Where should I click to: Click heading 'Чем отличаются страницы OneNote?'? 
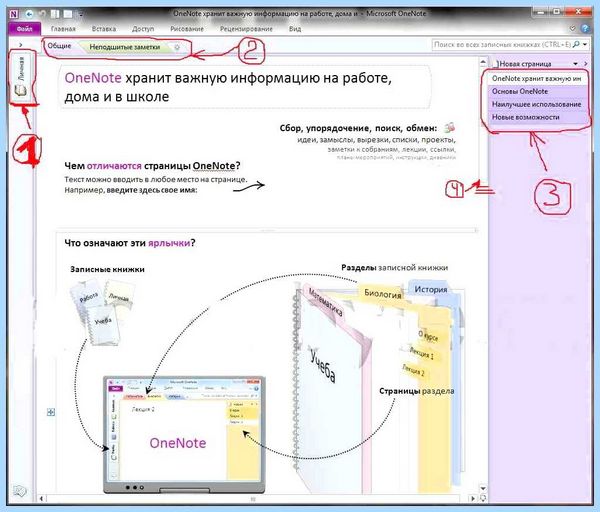(x=152, y=166)
